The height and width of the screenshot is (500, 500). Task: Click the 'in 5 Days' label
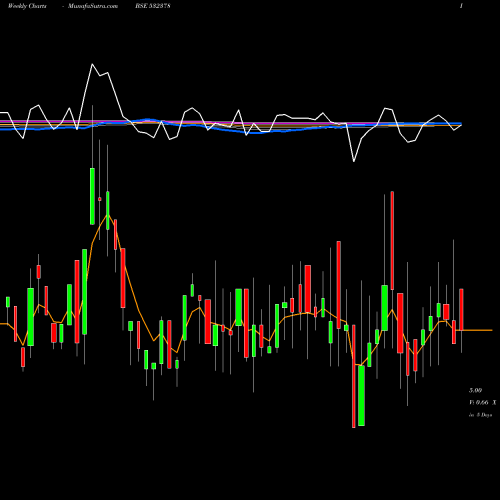click(x=480, y=415)
